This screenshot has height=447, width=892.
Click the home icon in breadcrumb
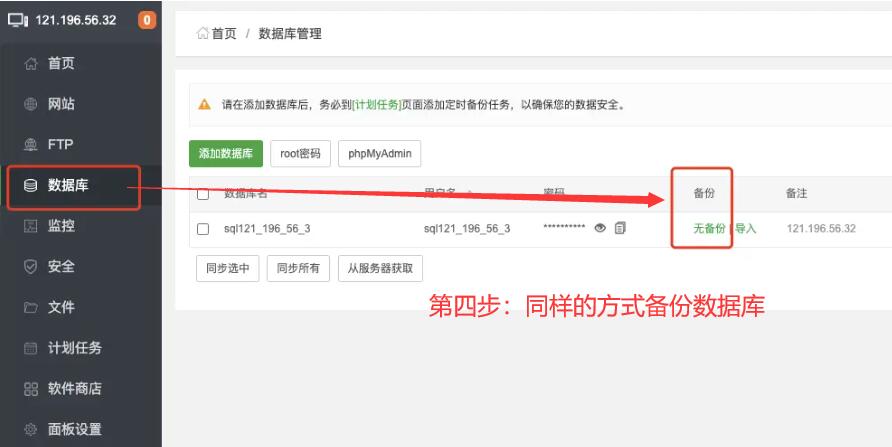coord(202,34)
